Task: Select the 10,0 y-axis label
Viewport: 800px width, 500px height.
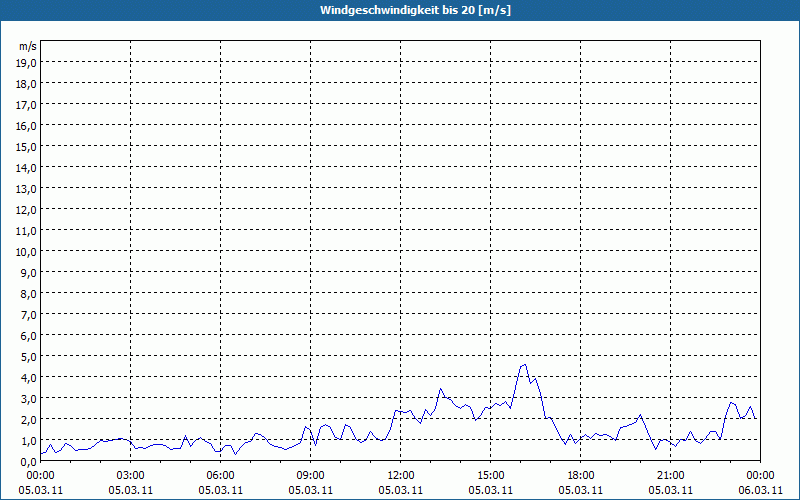Action: [x=27, y=252]
